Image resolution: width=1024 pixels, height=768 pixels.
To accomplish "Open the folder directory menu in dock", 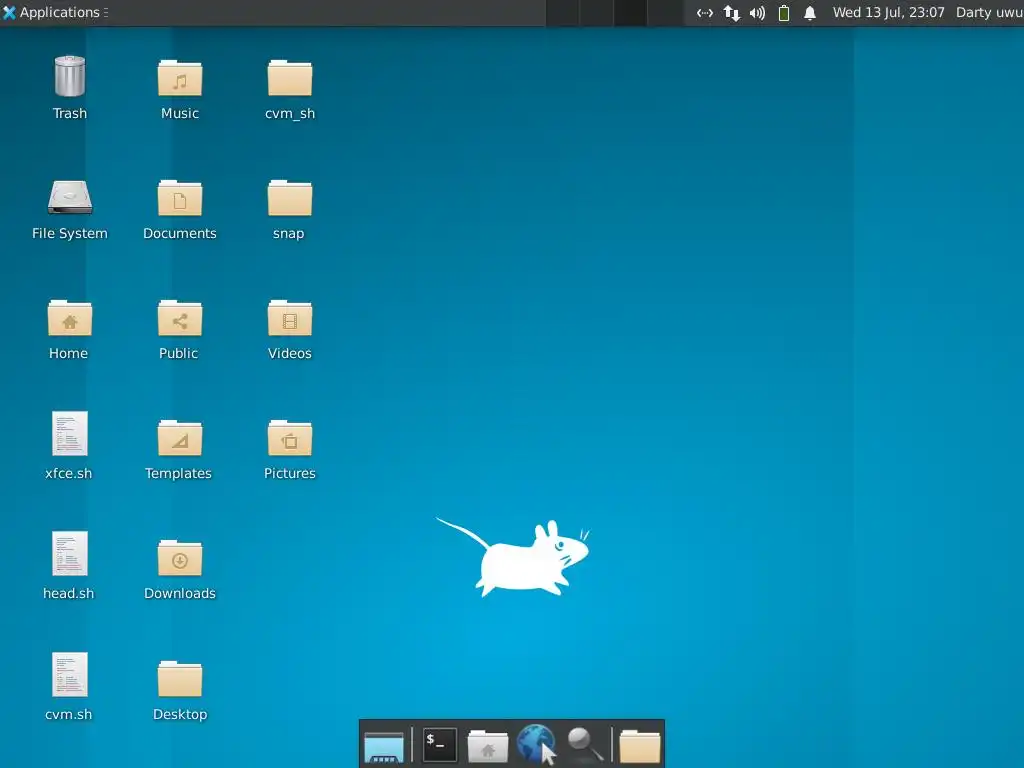I will 639,746.
